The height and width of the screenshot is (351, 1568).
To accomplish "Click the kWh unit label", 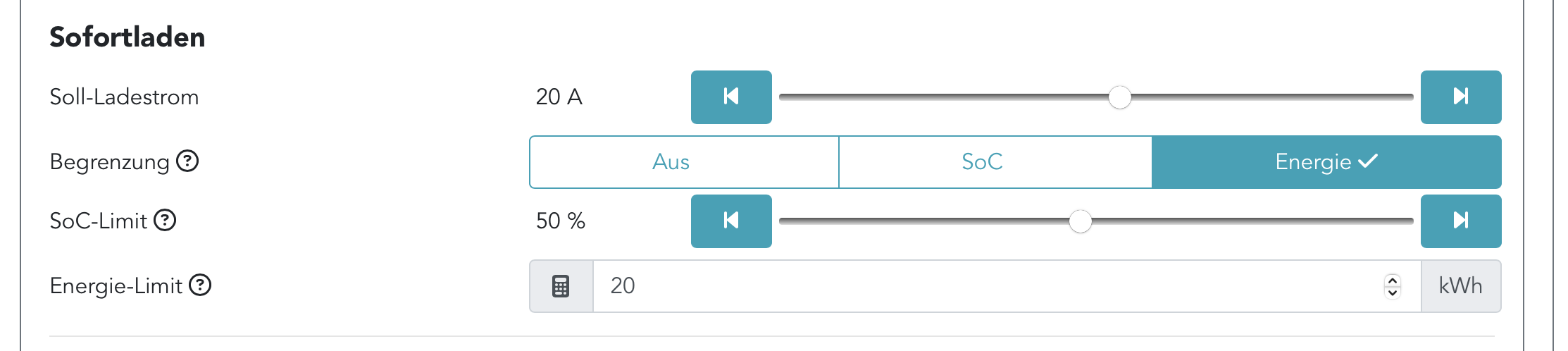I will click(1460, 286).
